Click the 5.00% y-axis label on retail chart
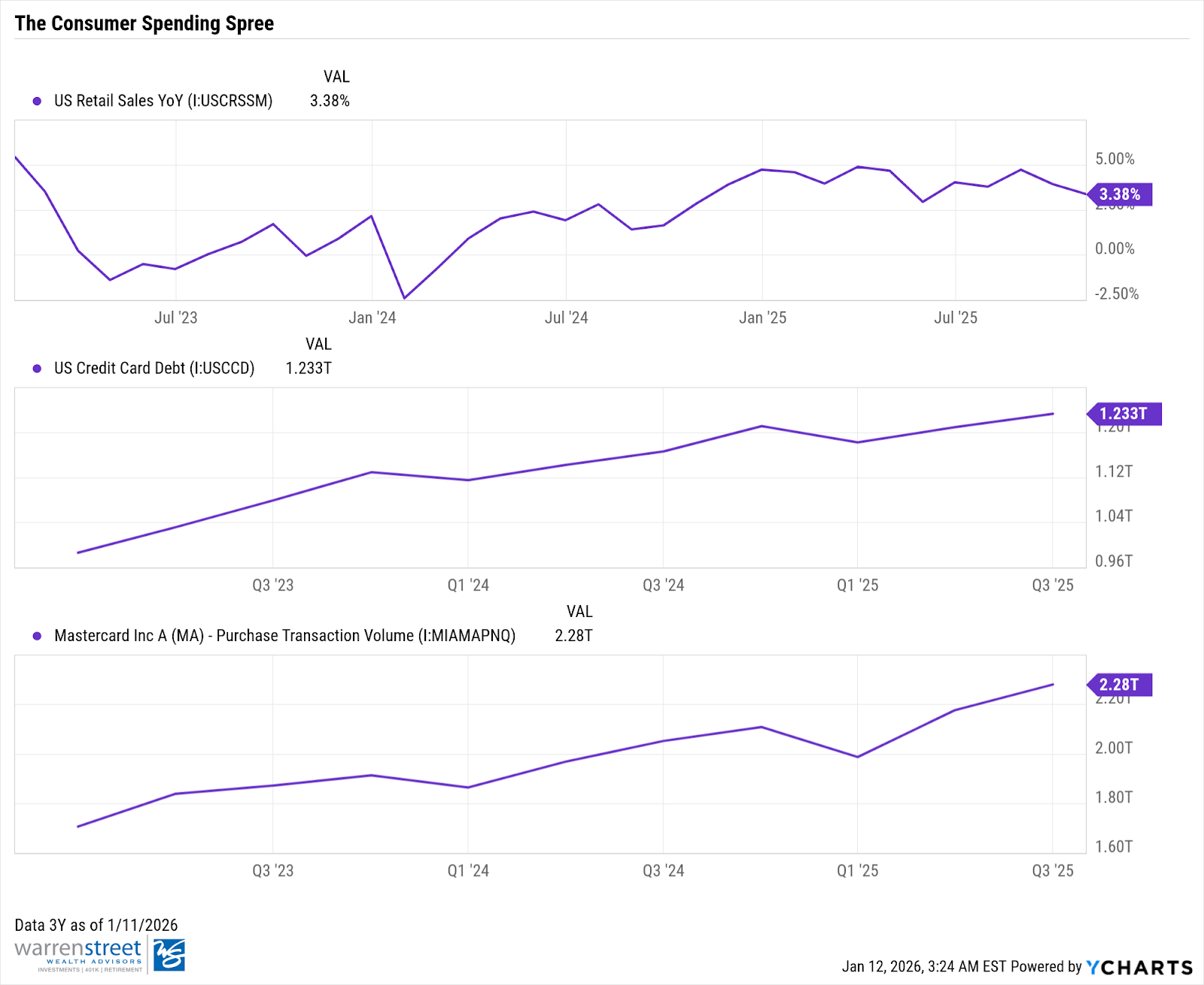1204x985 pixels. point(1114,159)
